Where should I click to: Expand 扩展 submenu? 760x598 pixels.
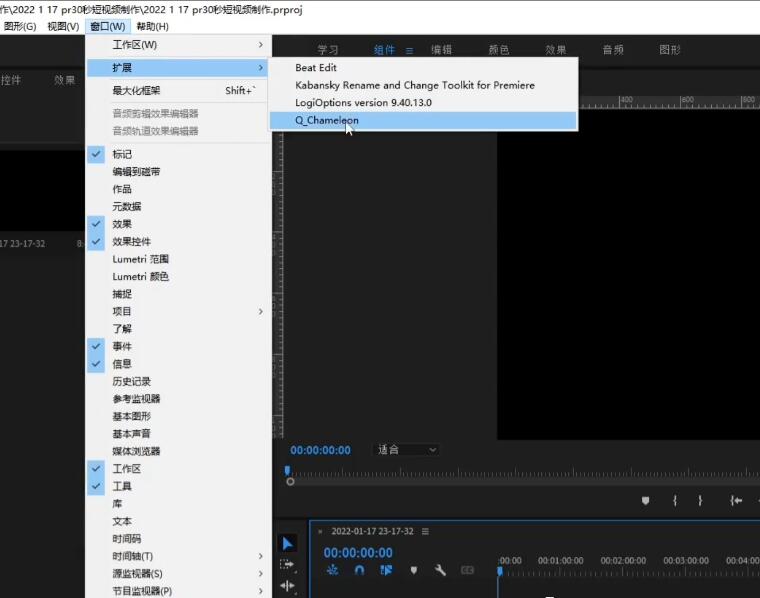(178, 67)
